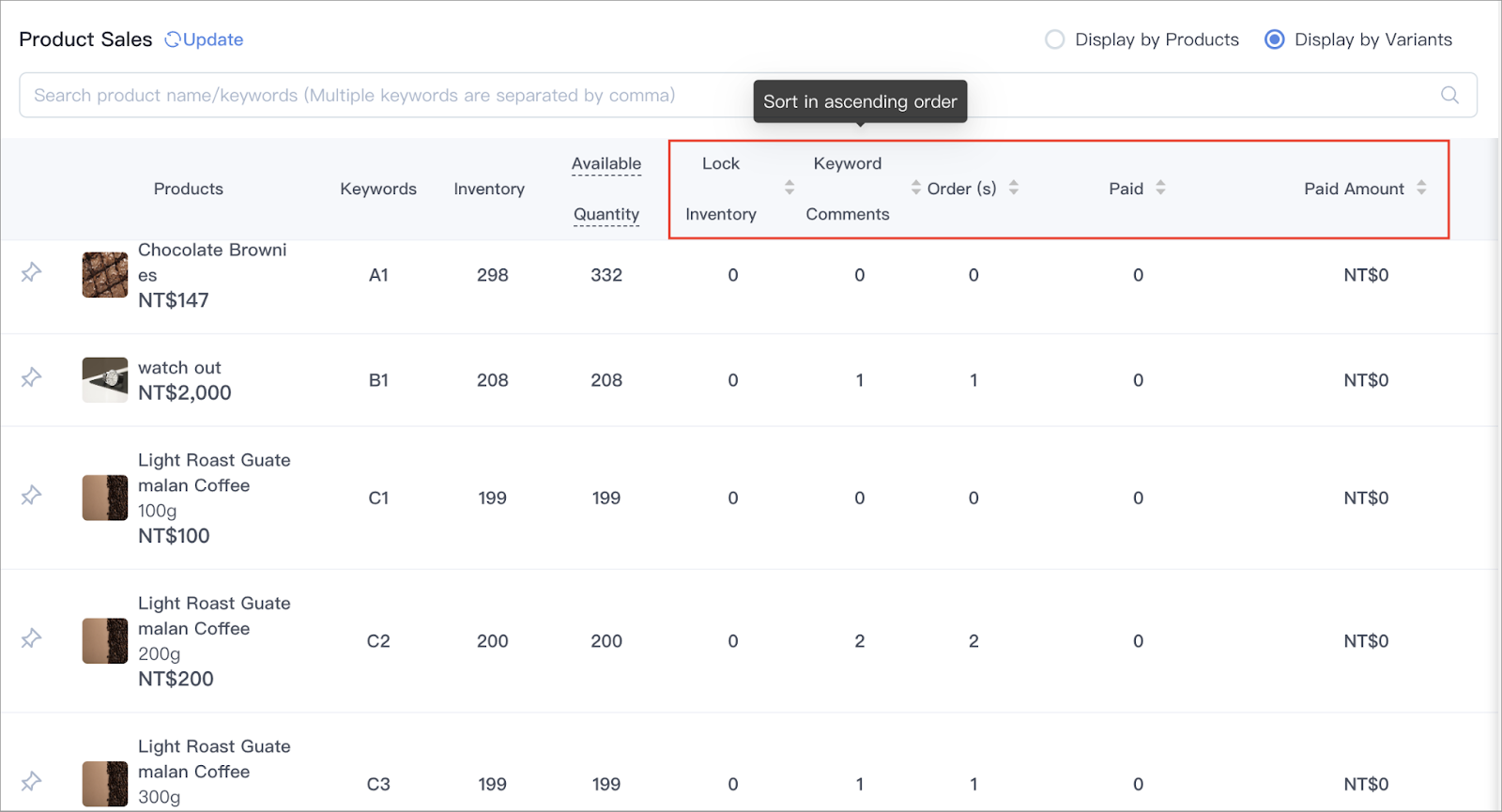The image size is (1502, 812).
Task: Sort by Paid Amount column
Action: pos(1421,188)
